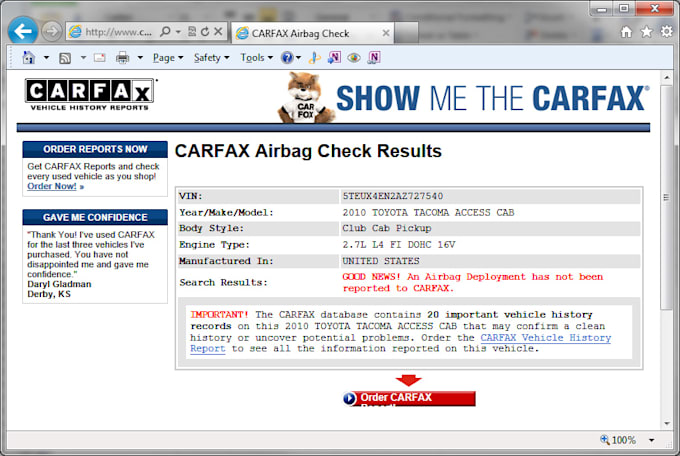Click the search magnifier in address bar

coord(165,32)
